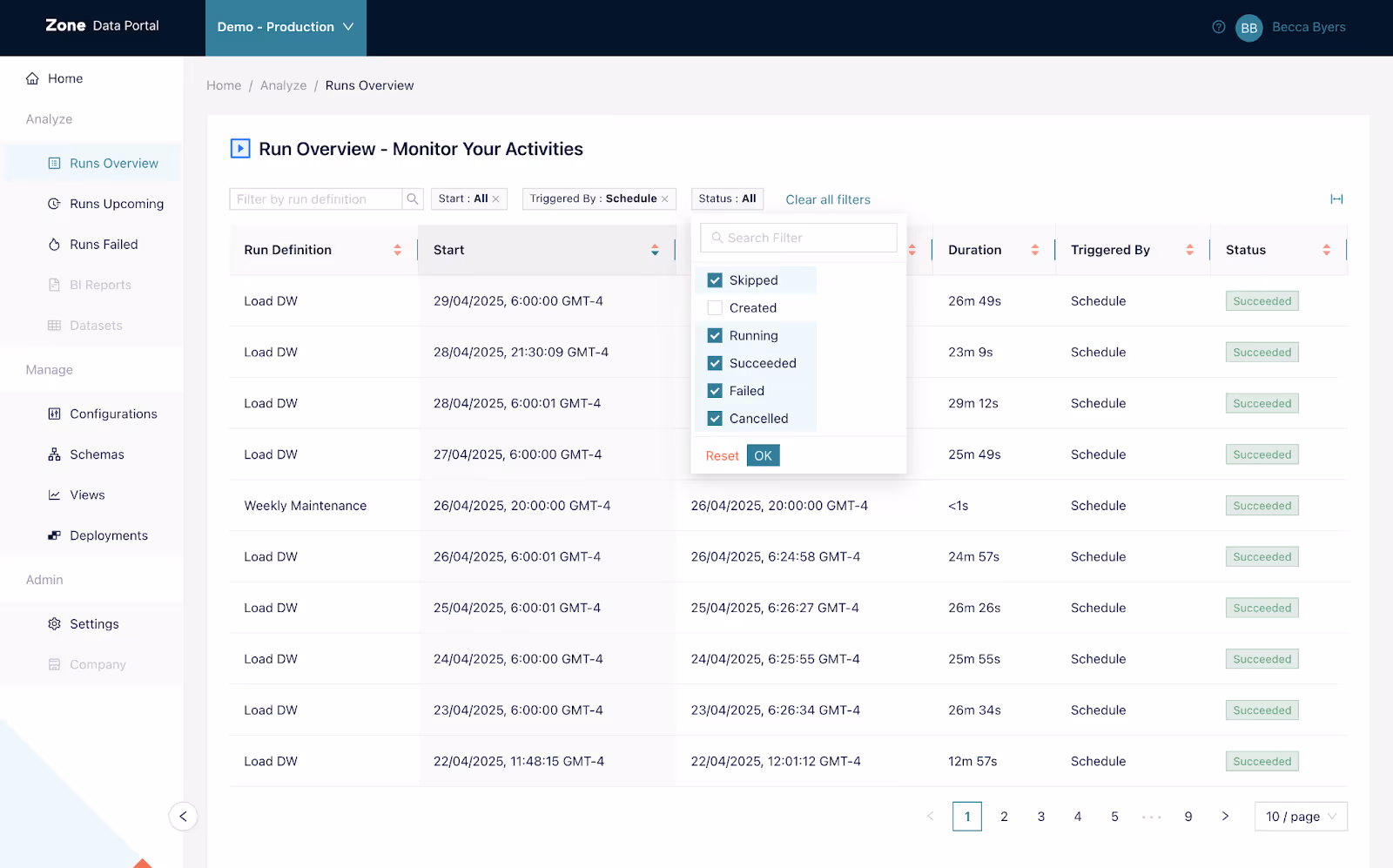Sort the Duration column

[x=1036, y=250]
